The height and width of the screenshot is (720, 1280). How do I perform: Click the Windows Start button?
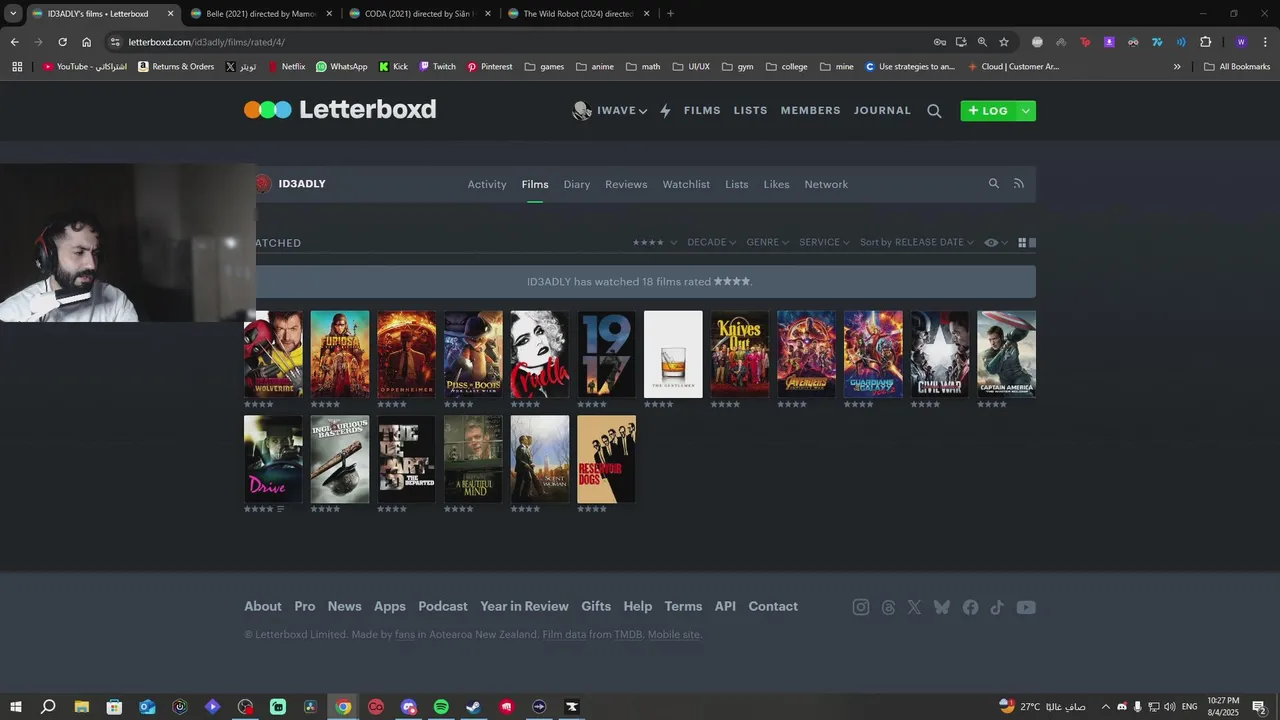pos(16,707)
